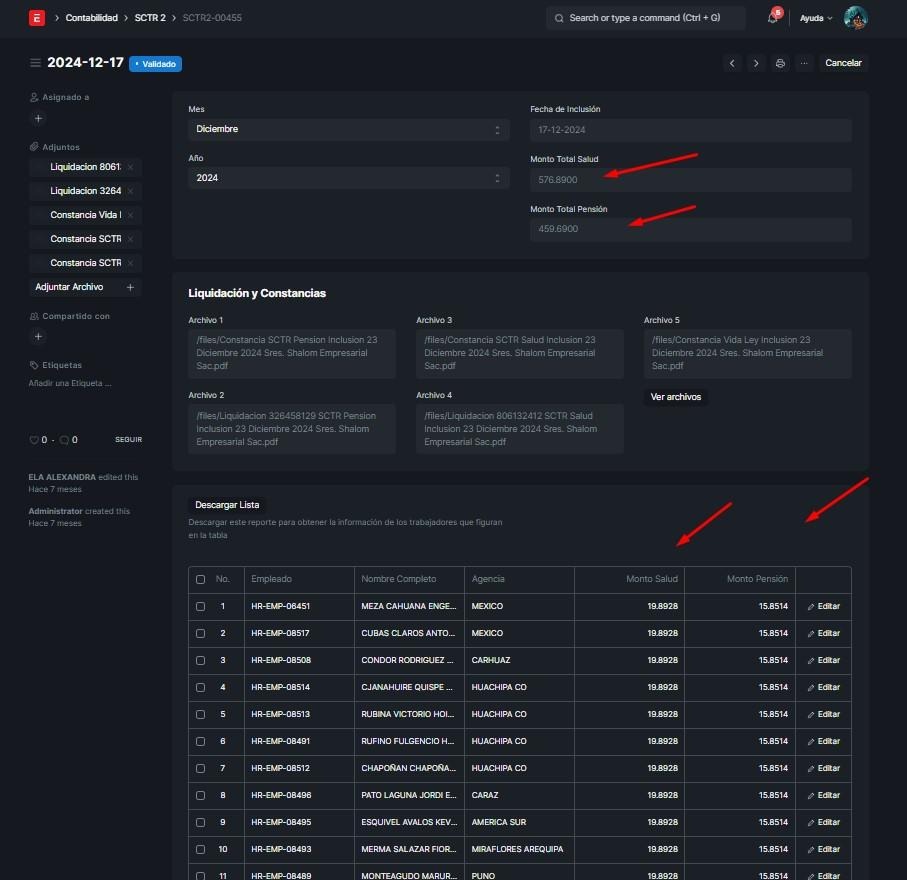Viewport: 907px width, 880px height.
Task: Select checkbox for row 5 RUBINA VICTORIO
Action: (201, 715)
